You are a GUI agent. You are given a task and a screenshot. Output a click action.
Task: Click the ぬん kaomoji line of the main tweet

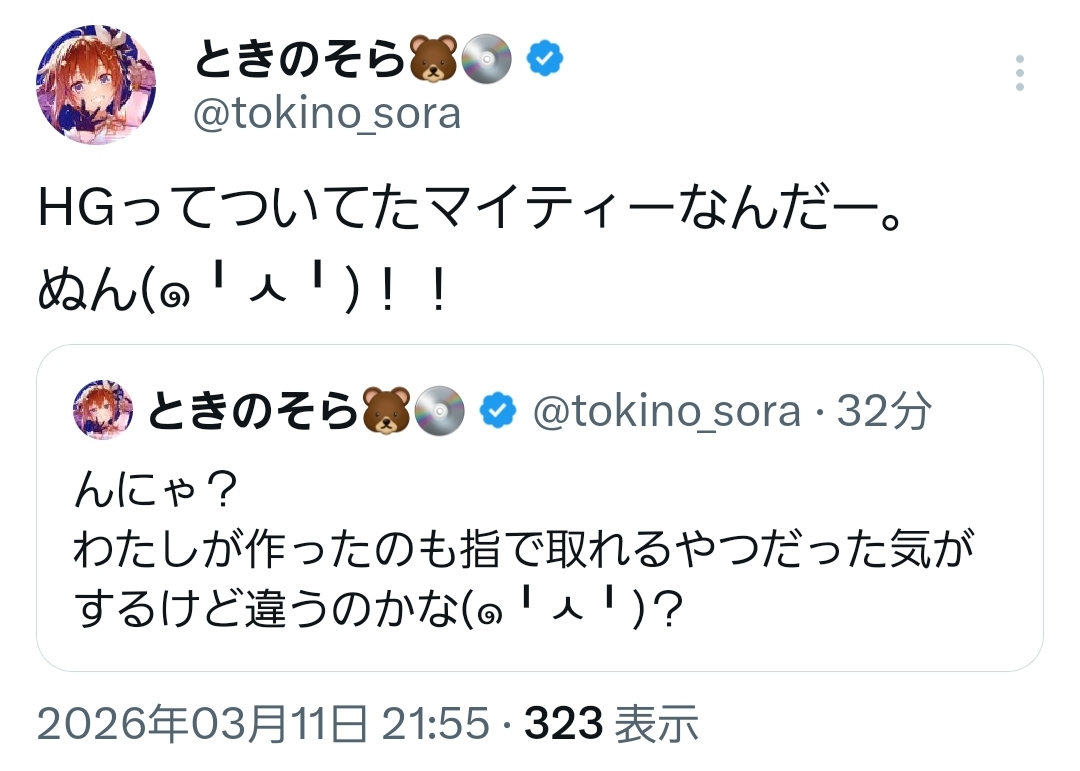(240, 290)
